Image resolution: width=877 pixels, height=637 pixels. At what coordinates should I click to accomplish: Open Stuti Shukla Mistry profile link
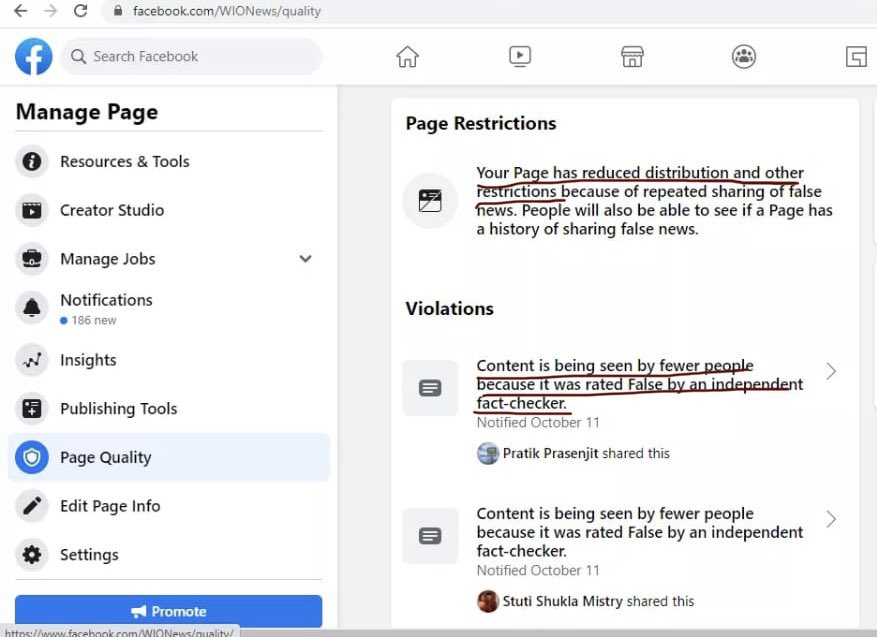[563, 602]
